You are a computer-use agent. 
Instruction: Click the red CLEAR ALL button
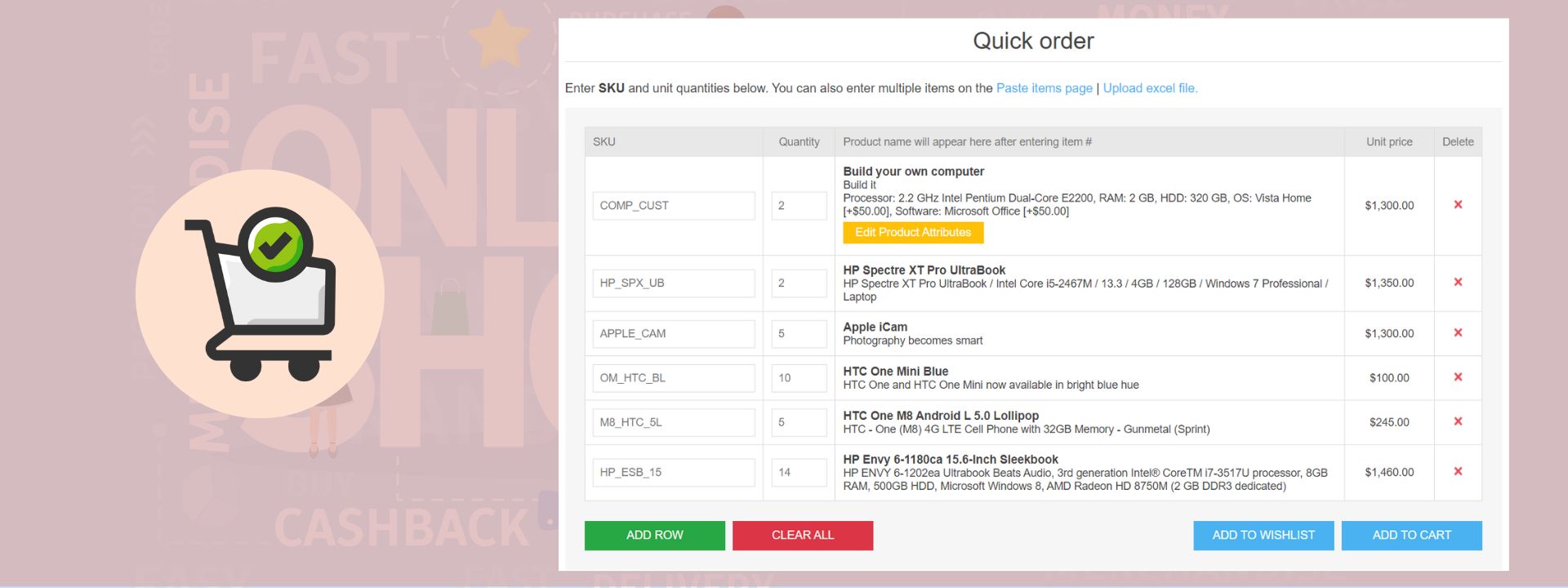click(x=803, y=536)
